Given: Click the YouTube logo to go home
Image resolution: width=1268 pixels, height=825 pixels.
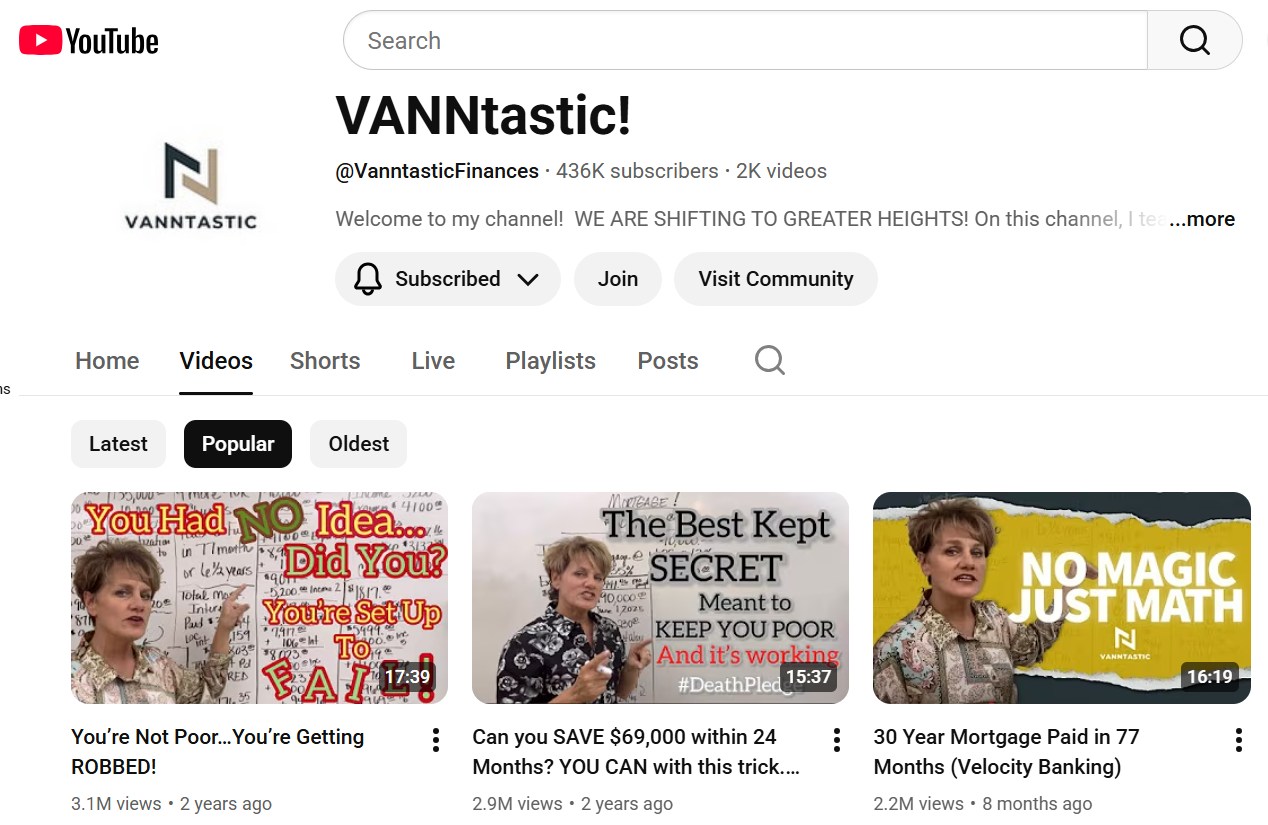Looking at the screenshot, I should coord(89,41).
